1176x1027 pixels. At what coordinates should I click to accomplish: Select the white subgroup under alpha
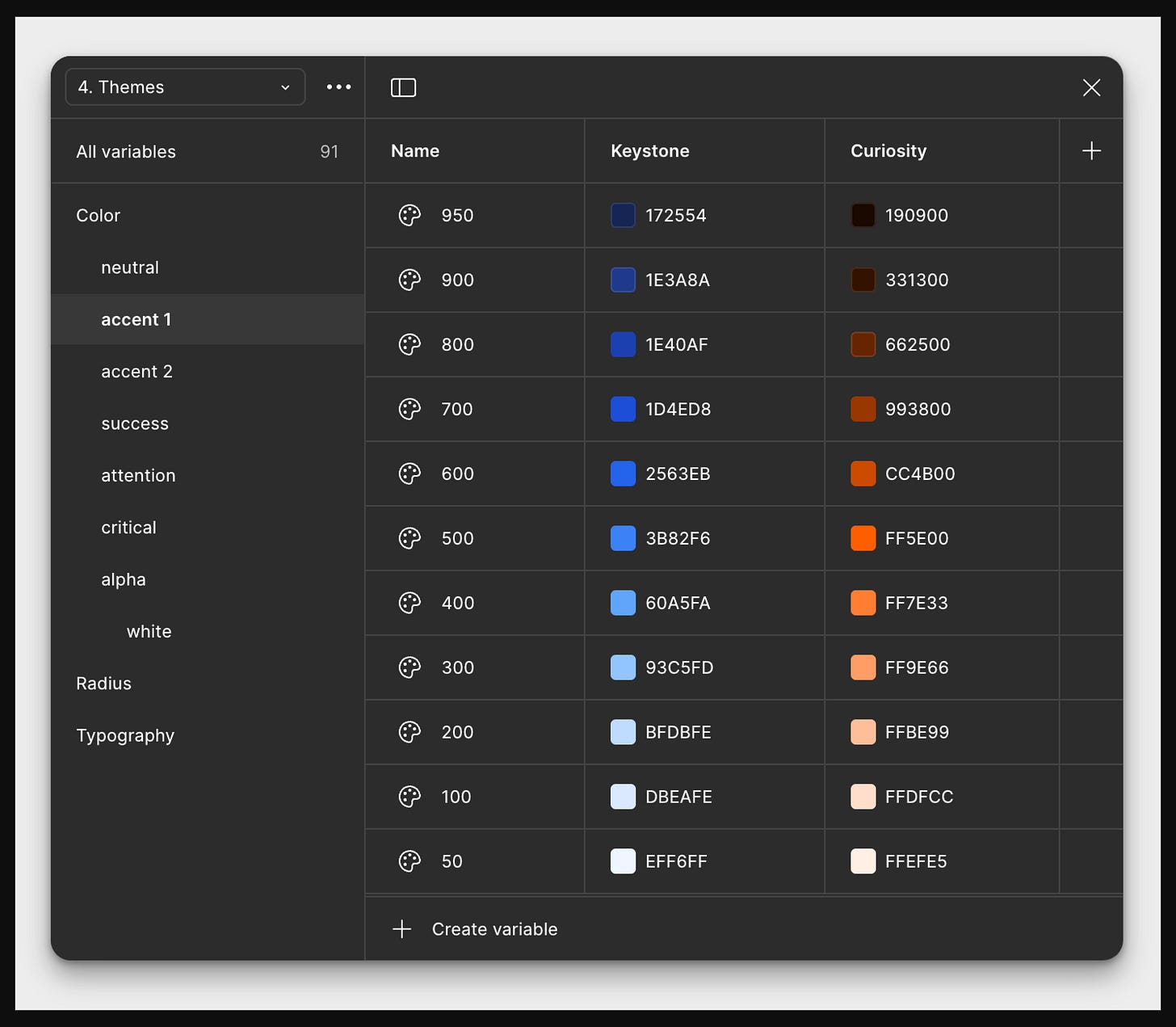pos(208,631)
